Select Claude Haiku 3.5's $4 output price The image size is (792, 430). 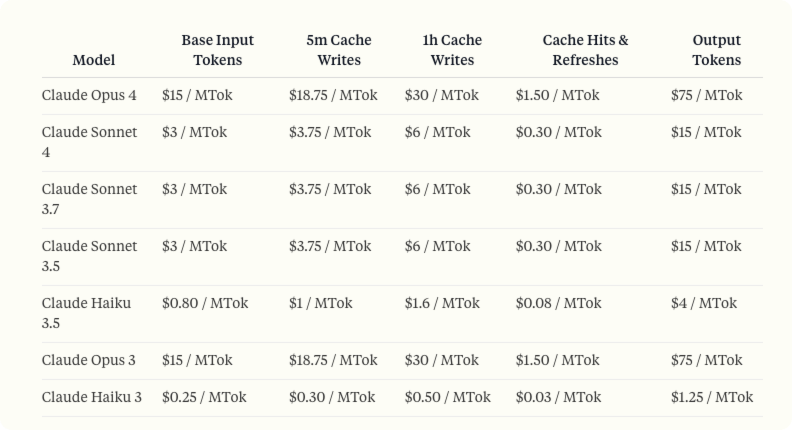coord(704,303)
